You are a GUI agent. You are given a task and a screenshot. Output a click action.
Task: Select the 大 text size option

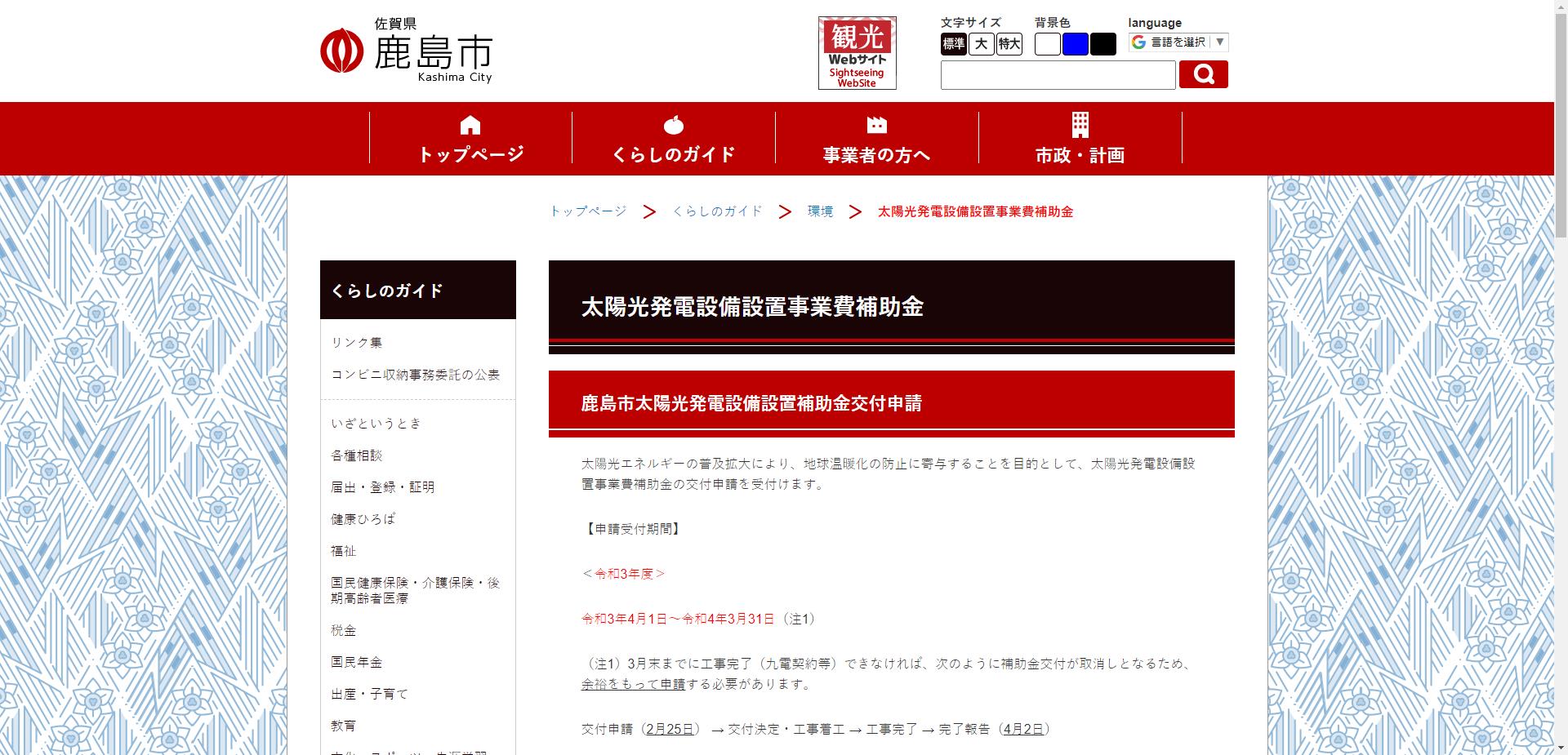tap(982, 45)
